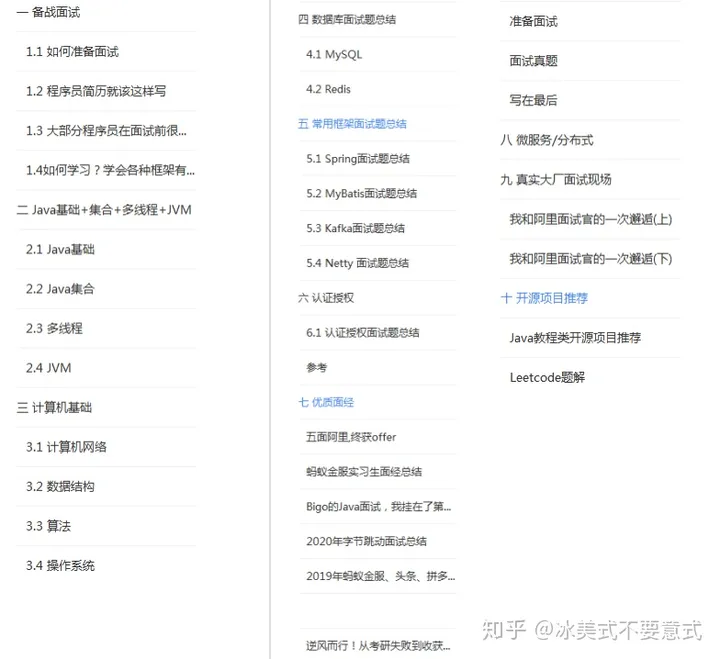Click the blue 七 优质面经 link
Screen dimensions: 720x659
pos(326,402)
